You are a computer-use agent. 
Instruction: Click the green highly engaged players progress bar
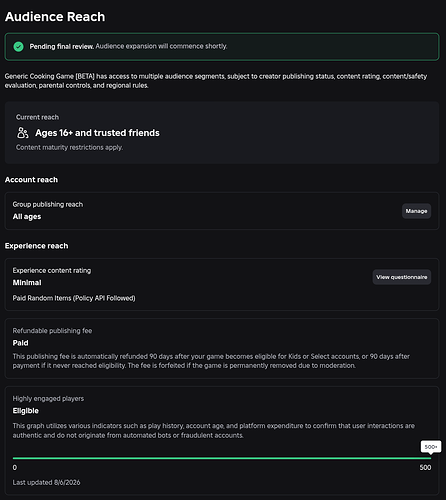click(x=222, y=458)
